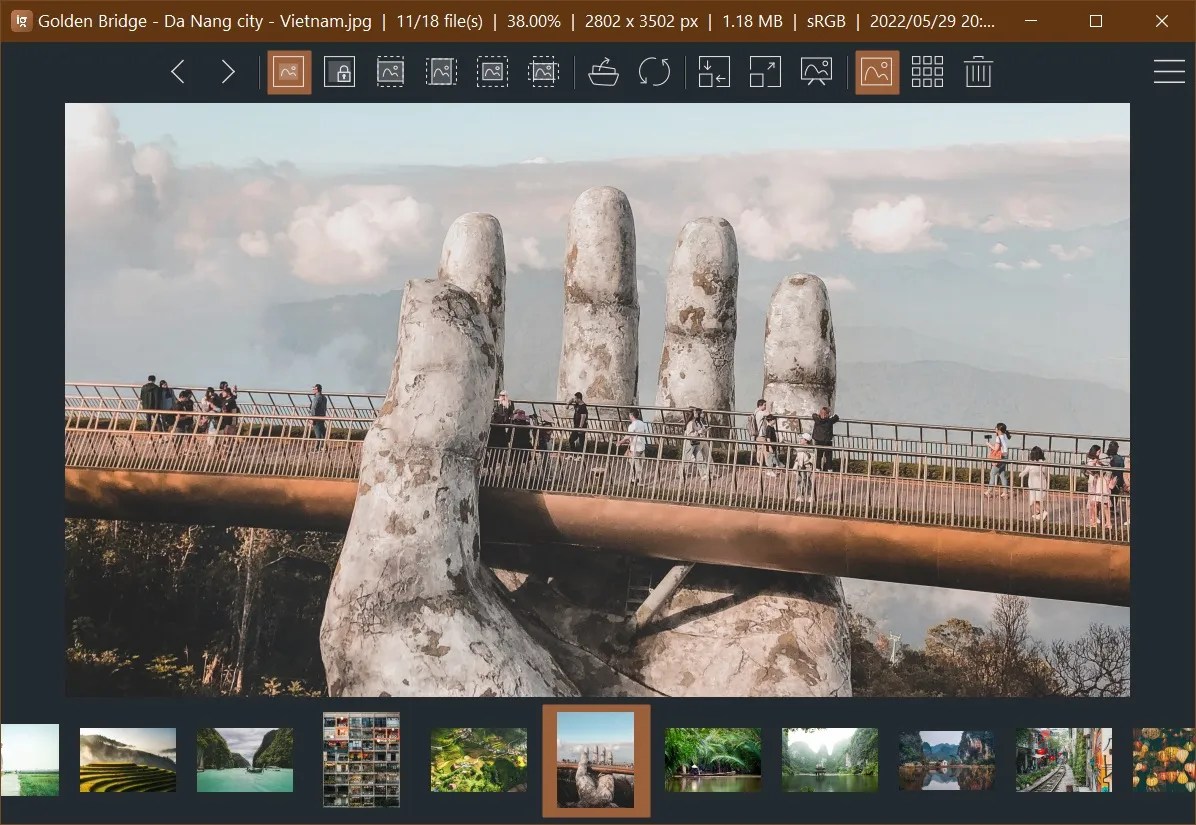Delete the current photo
The image size is (1196, 825).
(x=977, y=71)
